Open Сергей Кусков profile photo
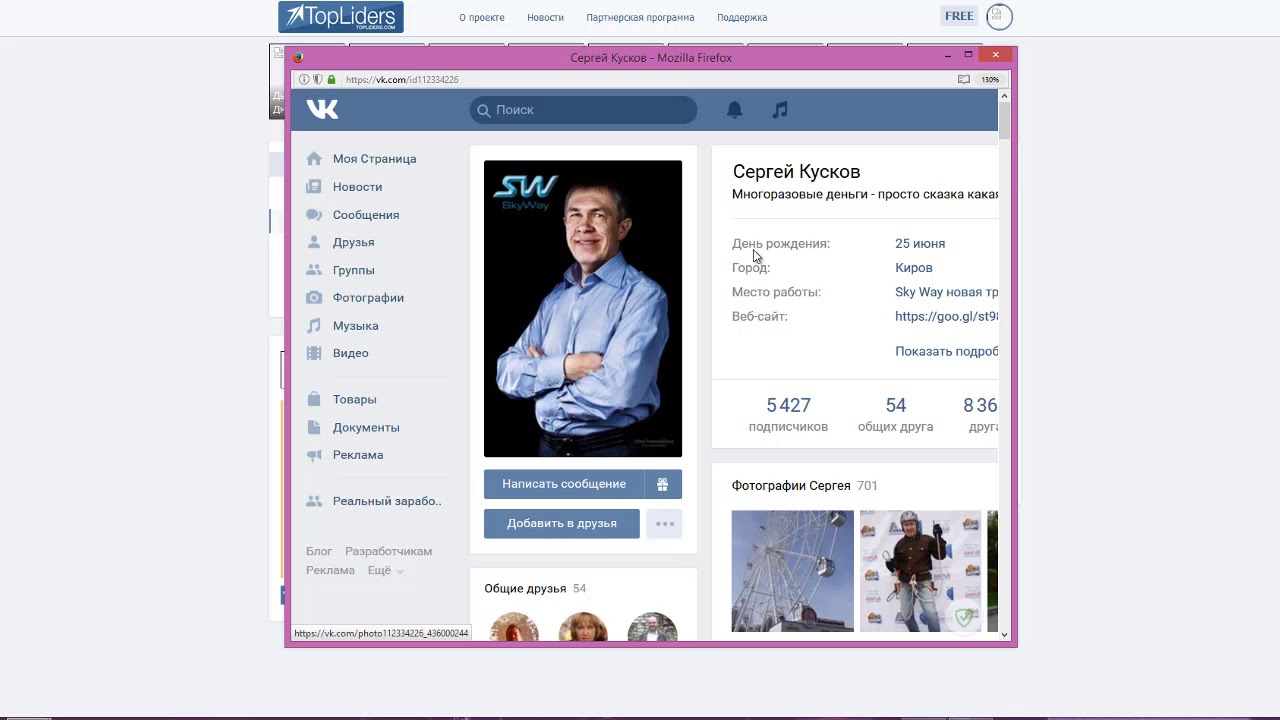Screen dimensions: 1280x720 click(583, 308)
